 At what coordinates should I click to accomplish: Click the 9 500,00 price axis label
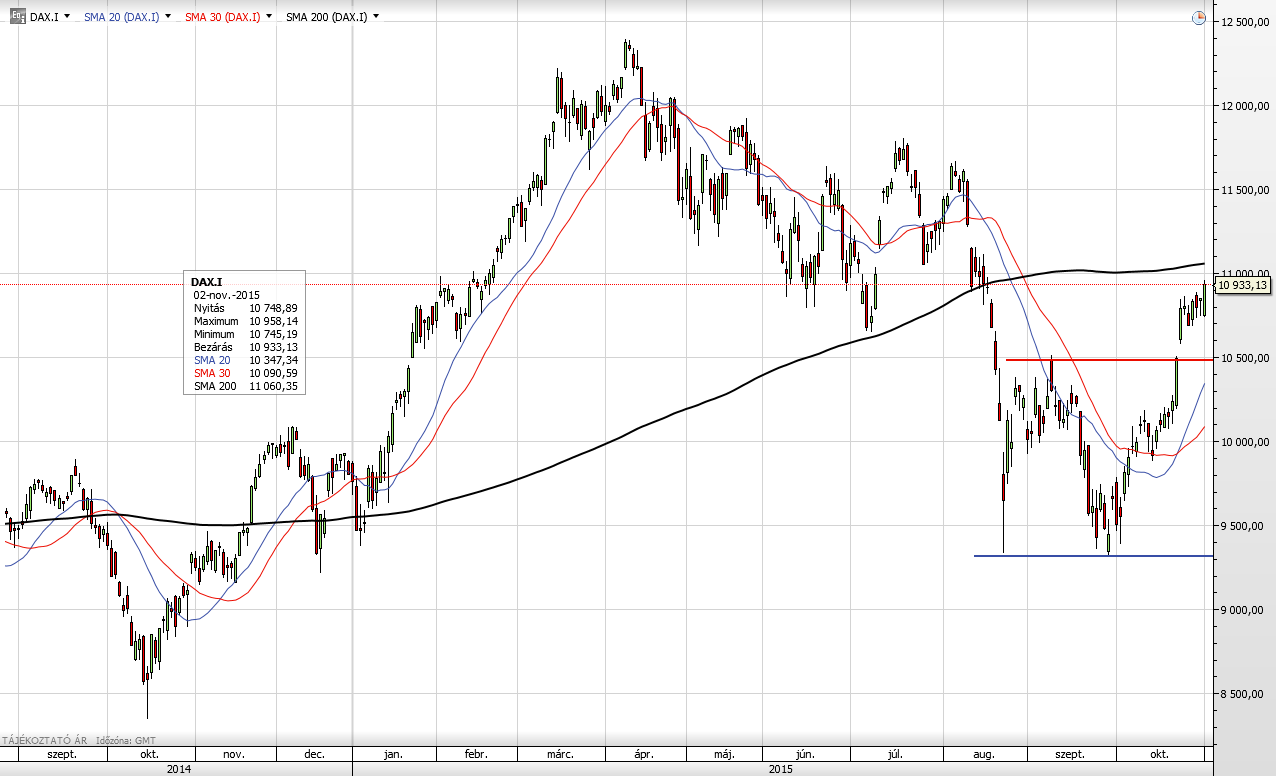click(1244, 526)
